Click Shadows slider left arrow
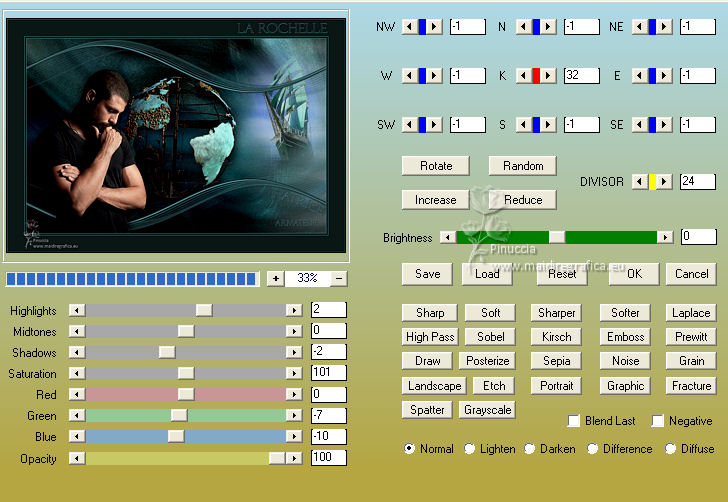The width and height of the screenshot is (728, 502). (77, 352)
